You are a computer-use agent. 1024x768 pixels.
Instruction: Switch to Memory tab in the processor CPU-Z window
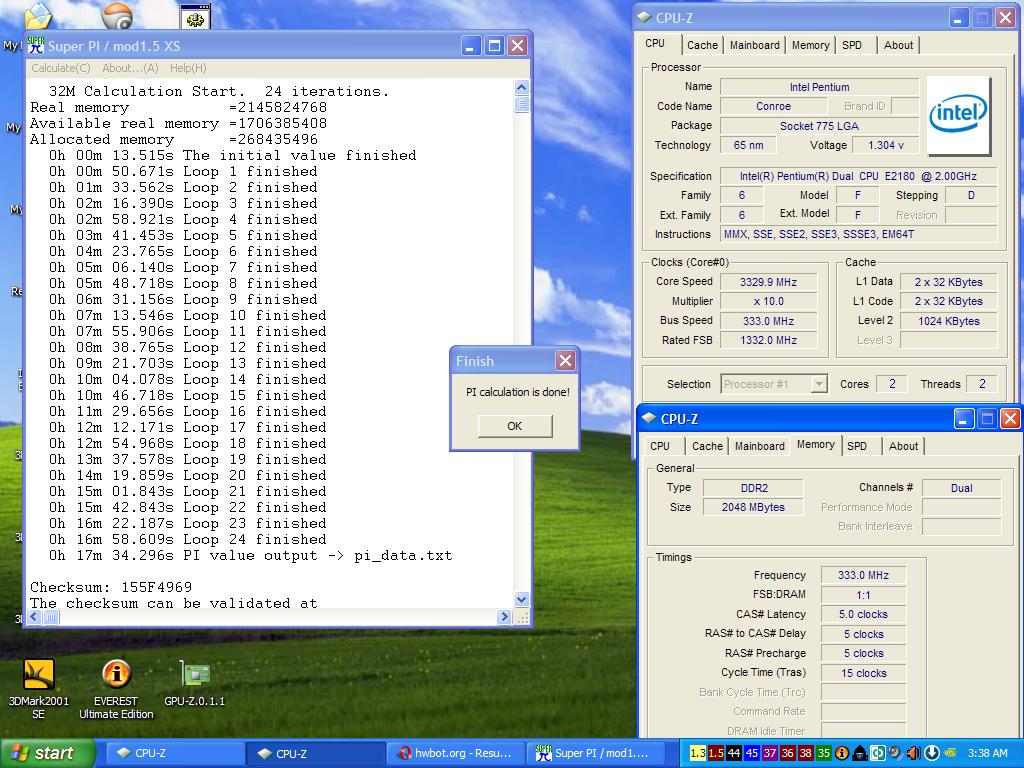click(810, 45)
